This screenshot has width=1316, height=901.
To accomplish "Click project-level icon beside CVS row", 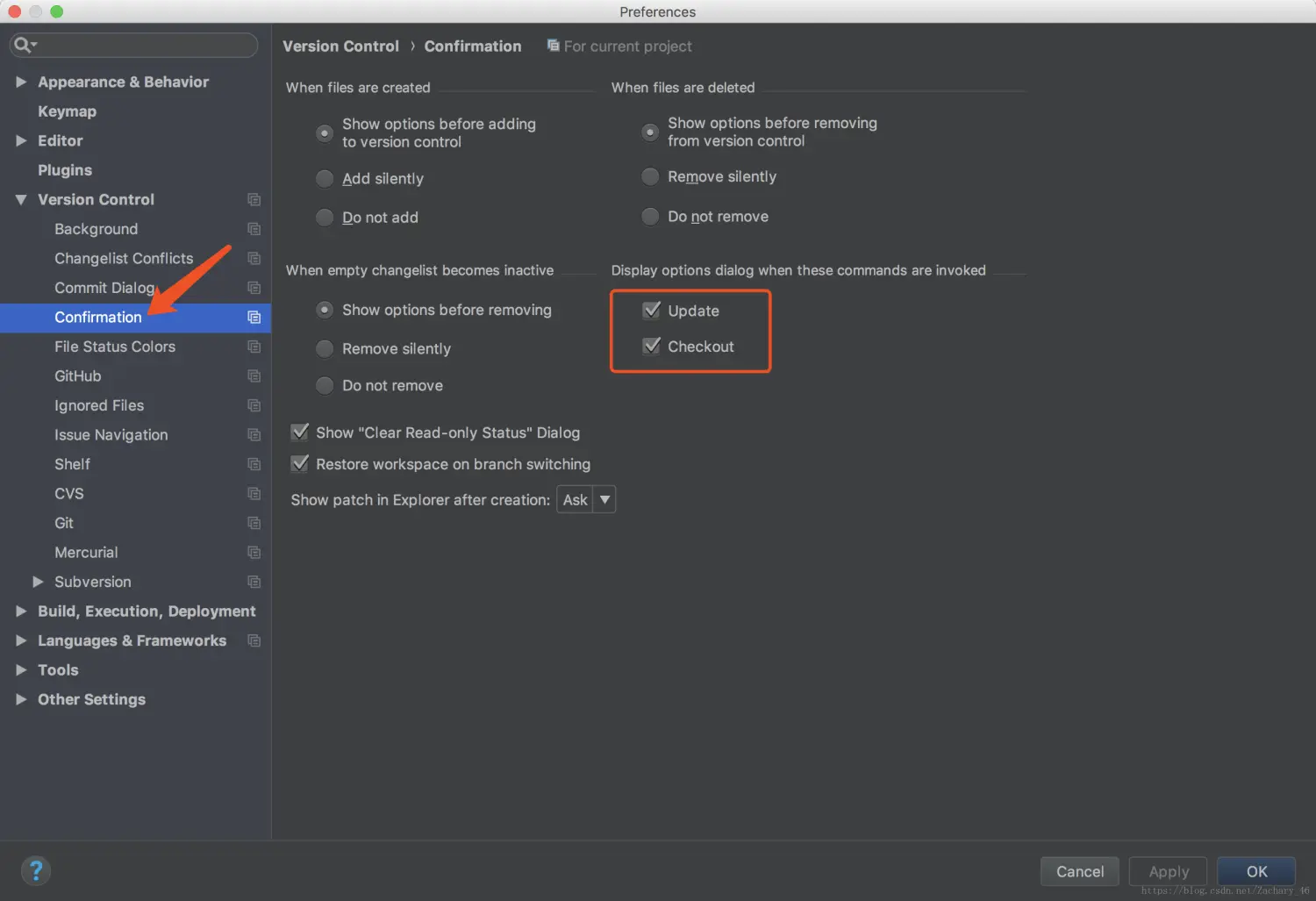I will click(x=254, y=494).
